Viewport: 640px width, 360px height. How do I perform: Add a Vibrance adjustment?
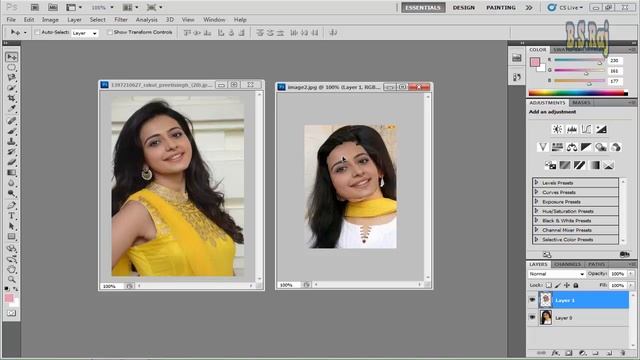coord(542,147)
